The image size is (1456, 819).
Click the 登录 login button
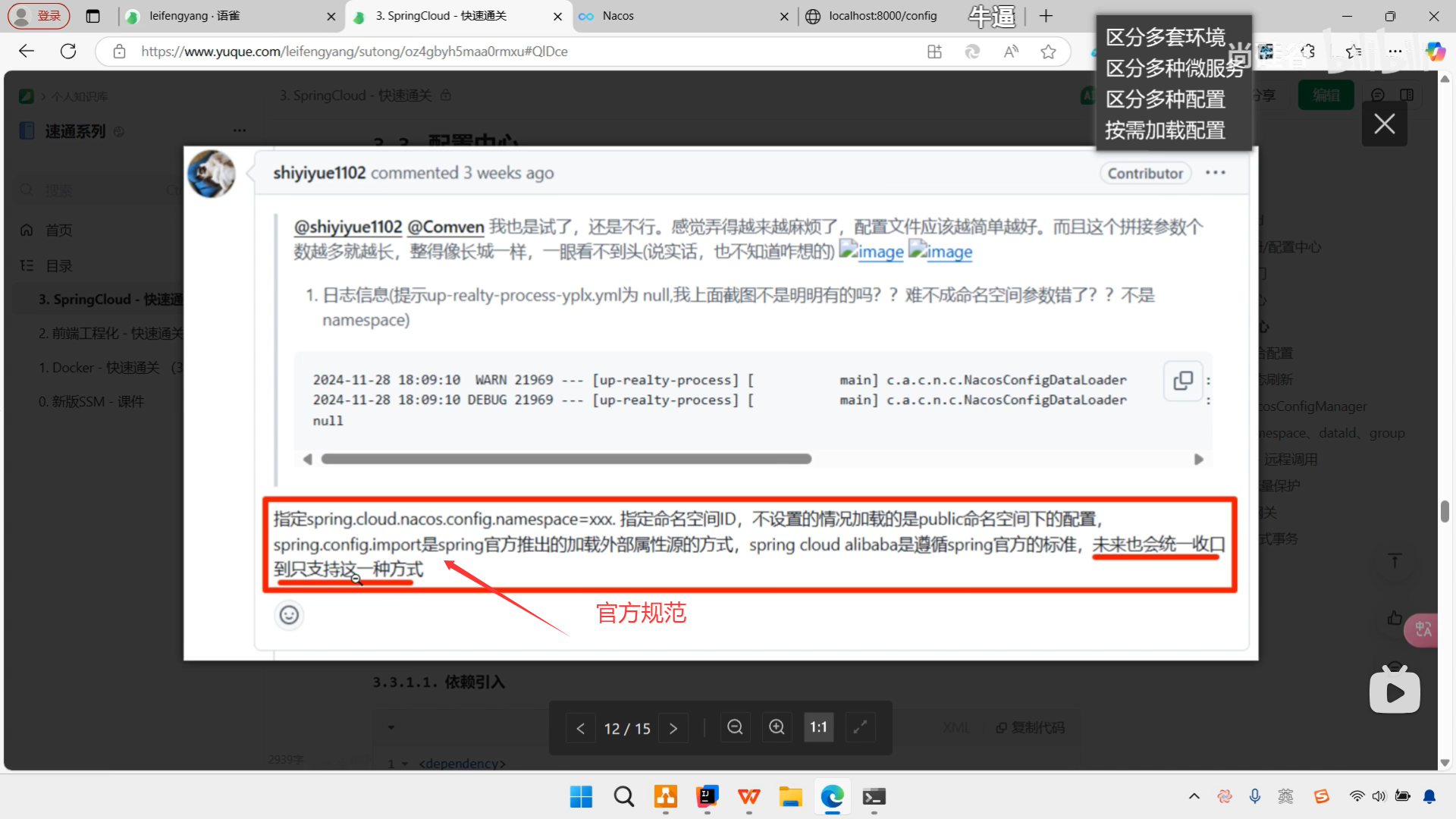coord(39,16)
